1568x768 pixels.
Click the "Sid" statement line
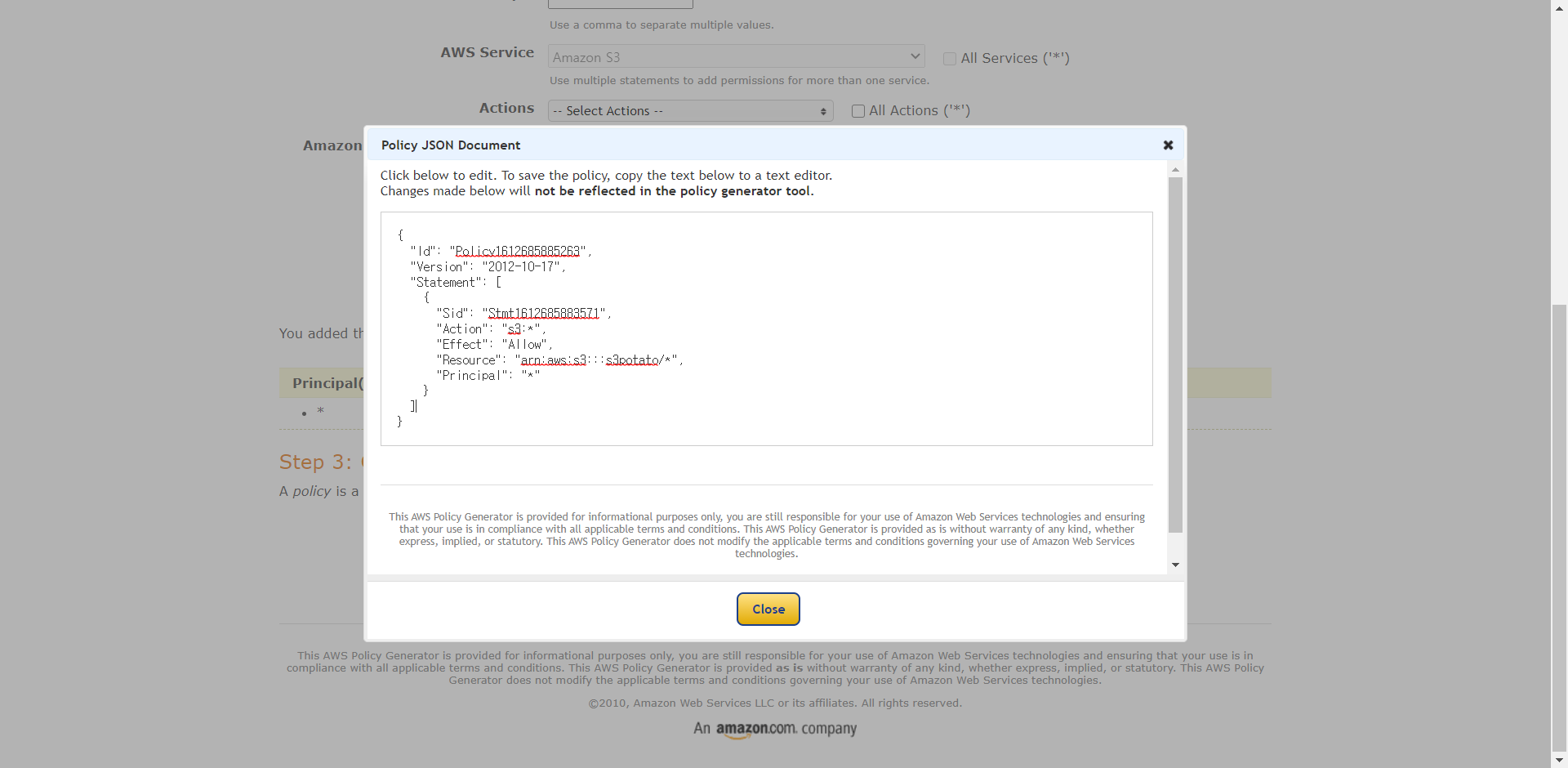coord(523,313)
